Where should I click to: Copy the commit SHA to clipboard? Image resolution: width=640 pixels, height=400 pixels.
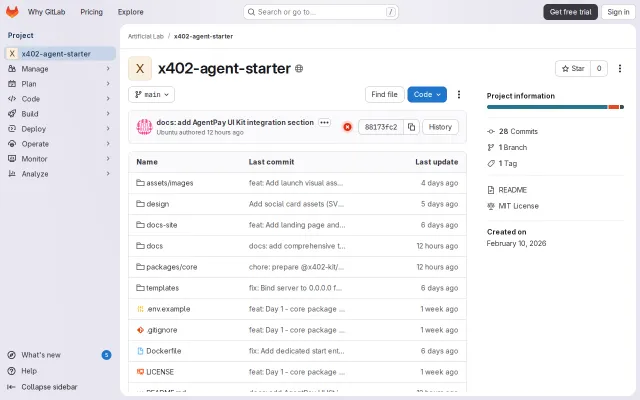[x=411, y=127]
